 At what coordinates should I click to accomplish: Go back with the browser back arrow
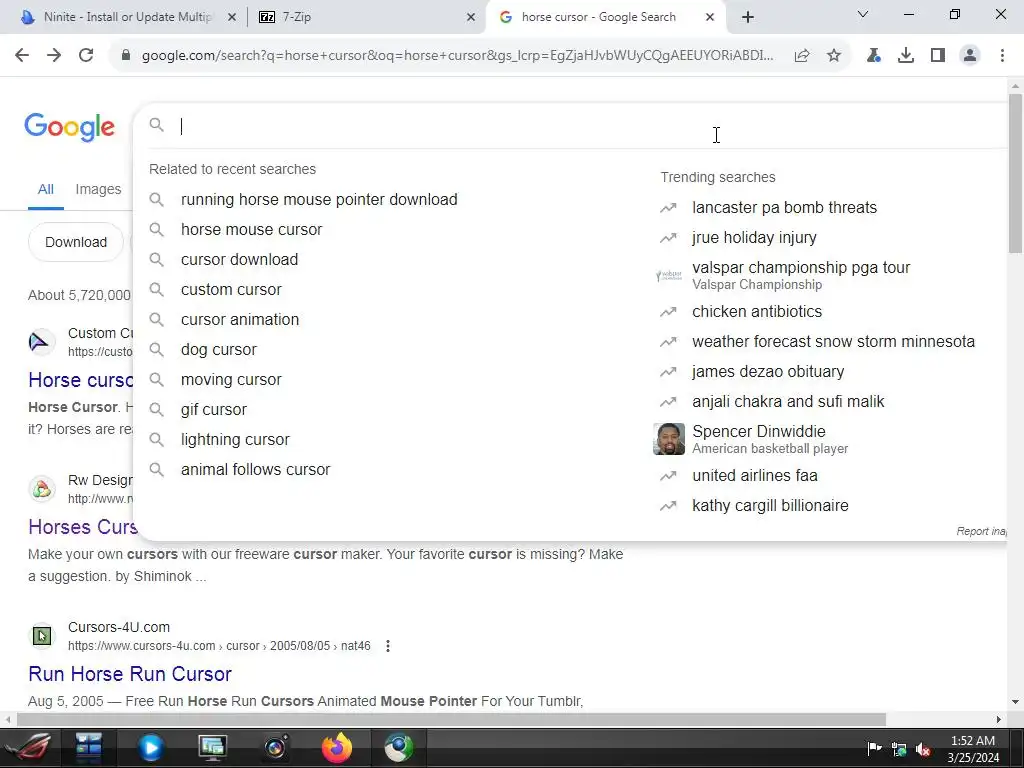pyautogui.click(x=22, y=56)
